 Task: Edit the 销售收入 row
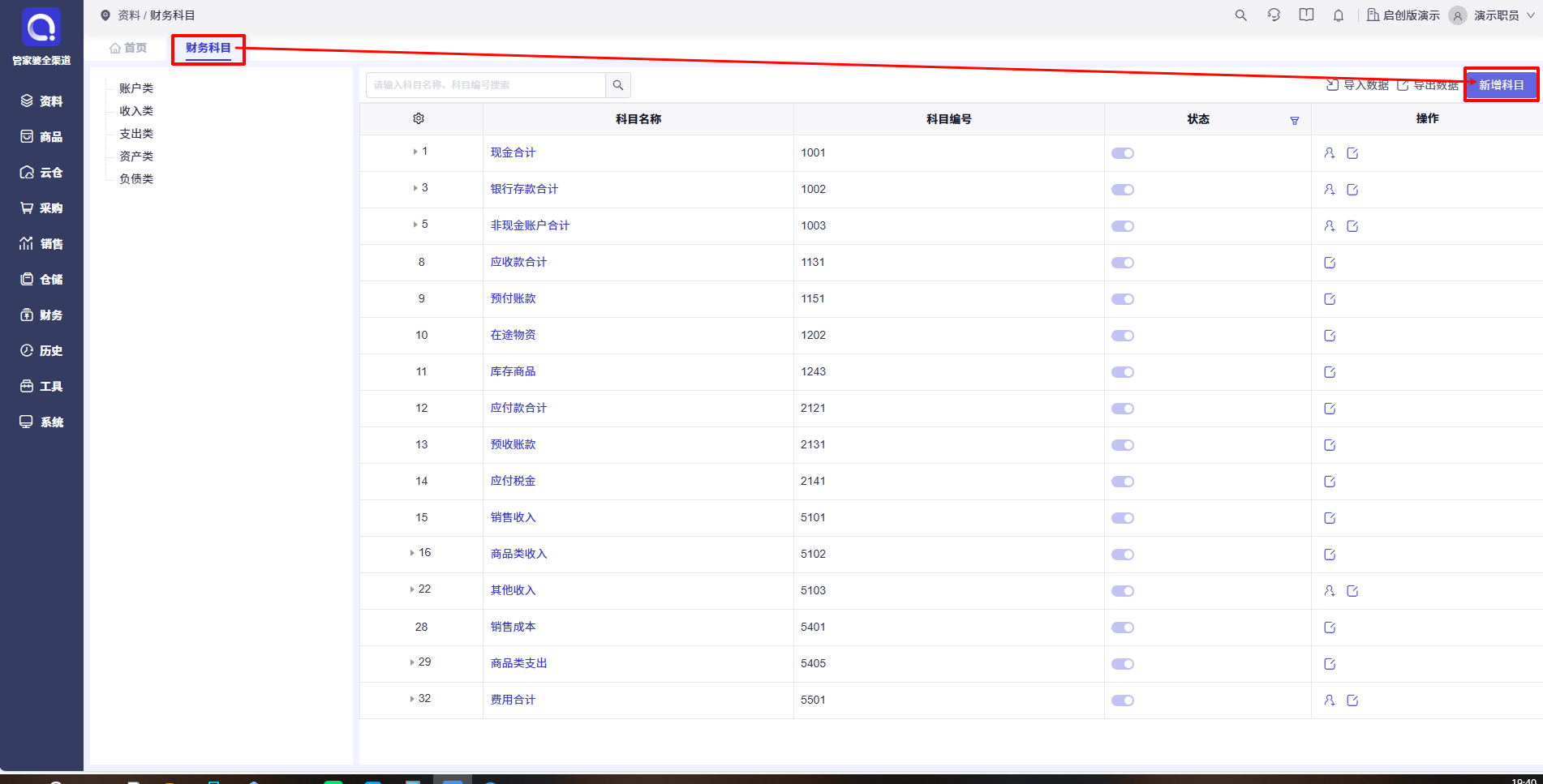click(x=1330, y=517)
